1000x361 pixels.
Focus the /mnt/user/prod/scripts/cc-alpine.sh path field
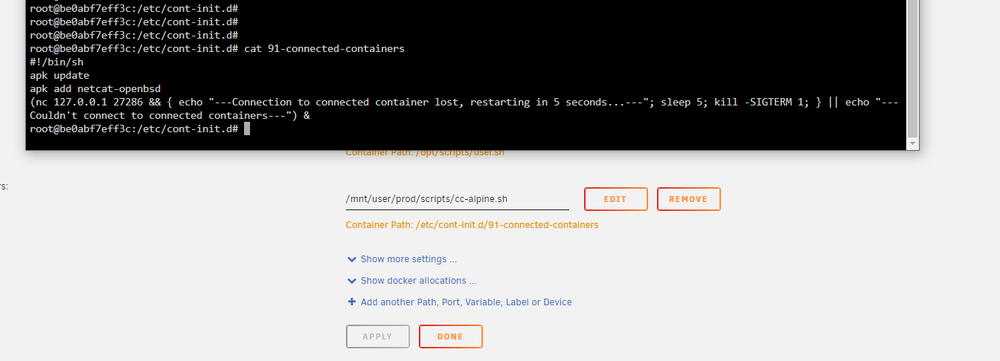[457, 199]
